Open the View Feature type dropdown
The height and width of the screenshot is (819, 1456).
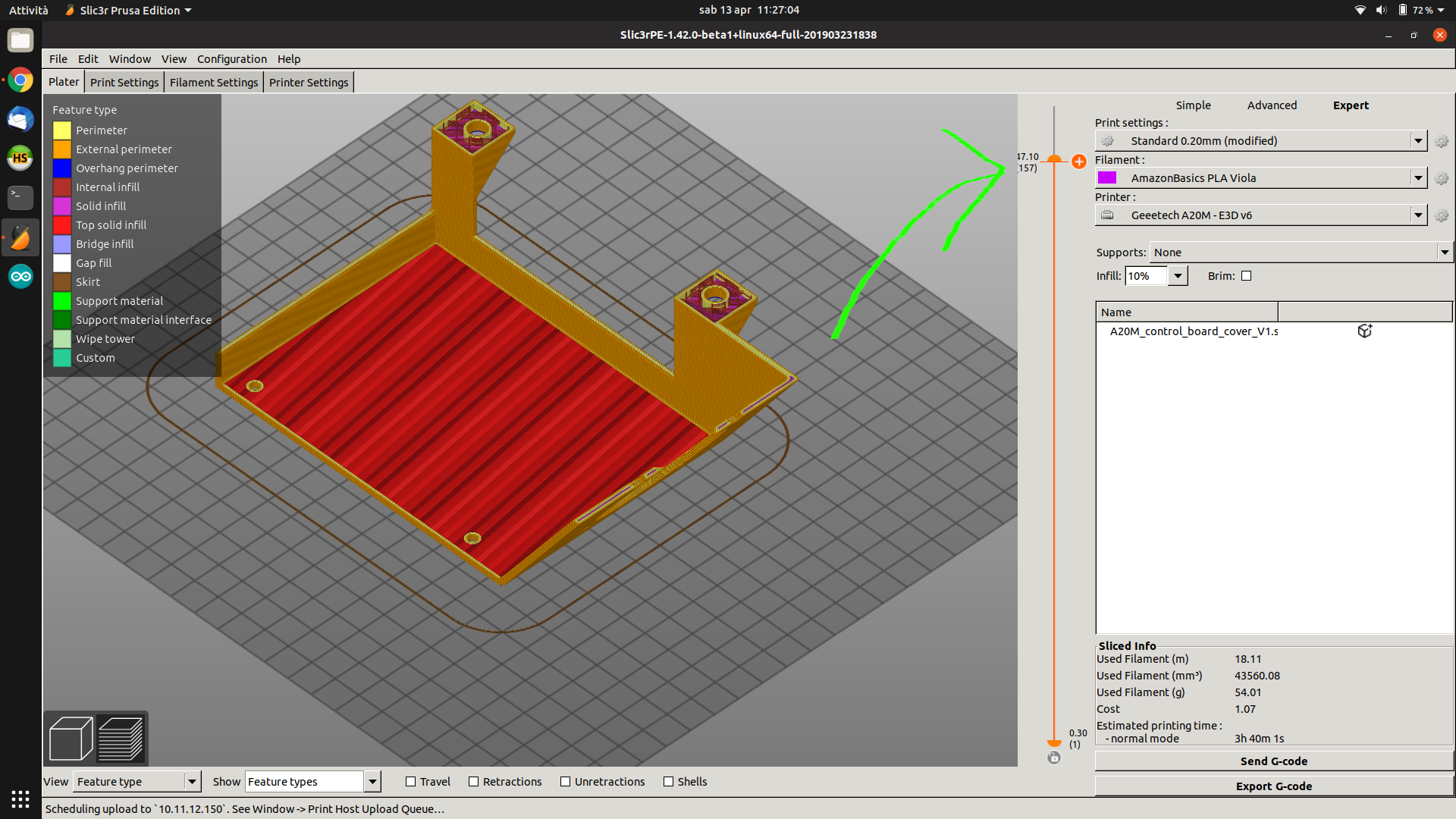(x=136, y=782)
